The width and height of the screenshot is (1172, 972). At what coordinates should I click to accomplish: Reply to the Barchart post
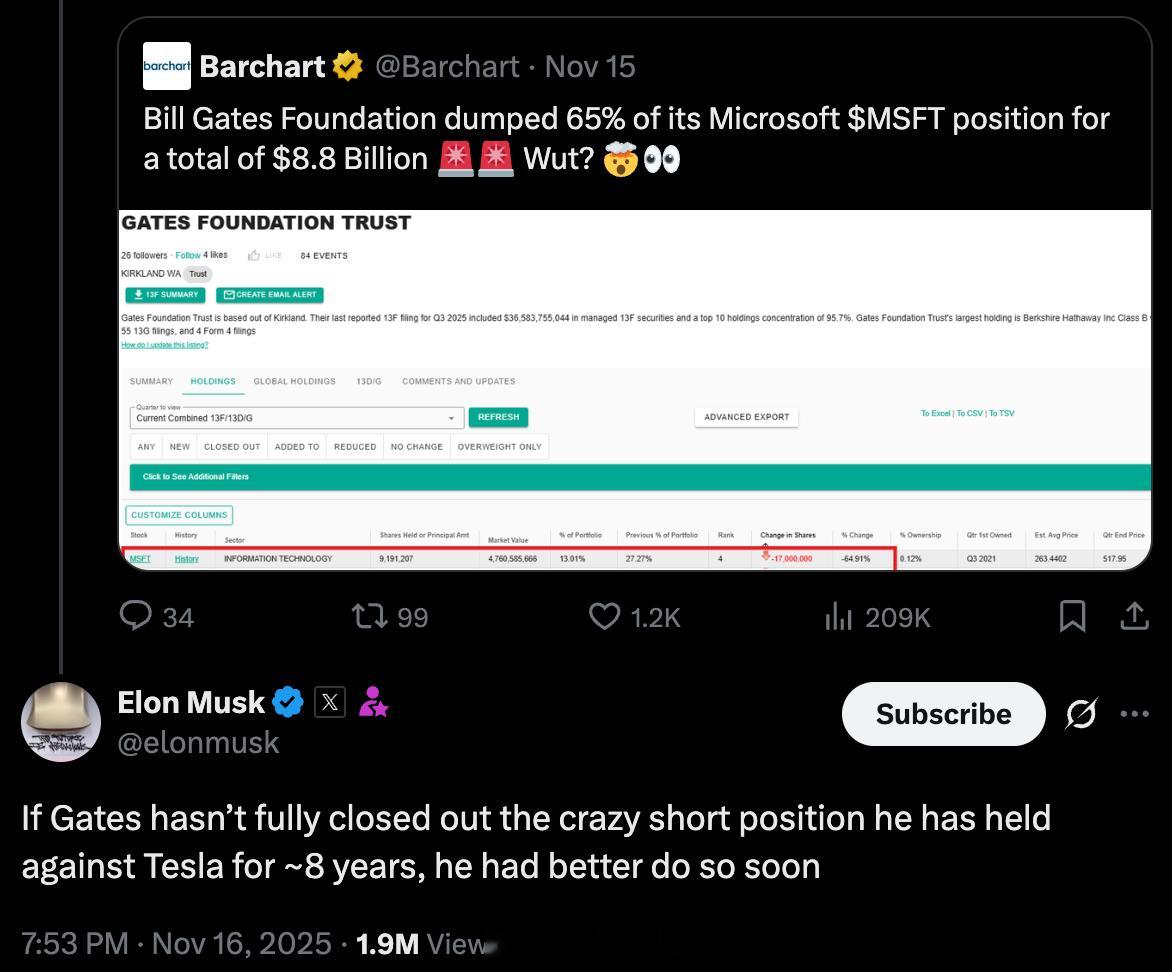point(135,617)
